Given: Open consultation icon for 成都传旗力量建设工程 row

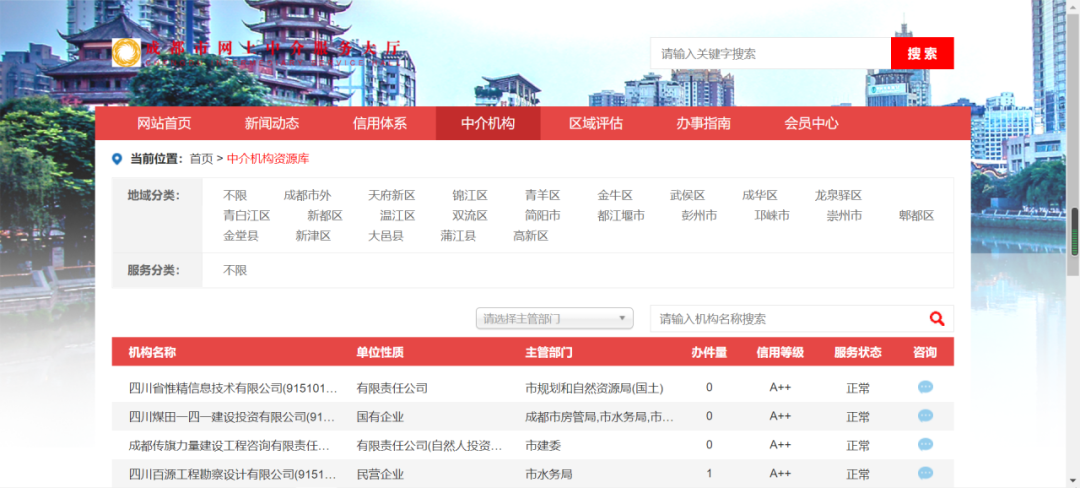Looking at the screenshot, I should [x=925, y=445].
